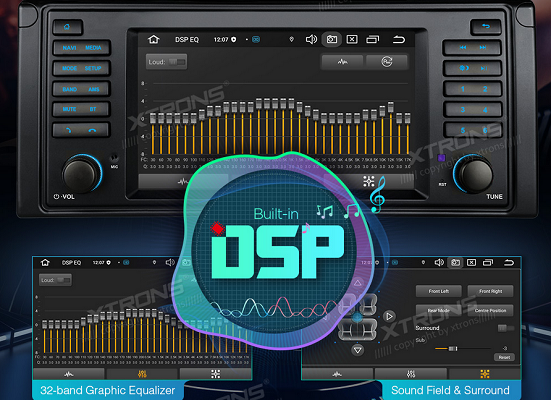This screenshot has width=551, height=400.
Task: Tap the EQ reset circular icon button
Action: [x=387, y=62]
